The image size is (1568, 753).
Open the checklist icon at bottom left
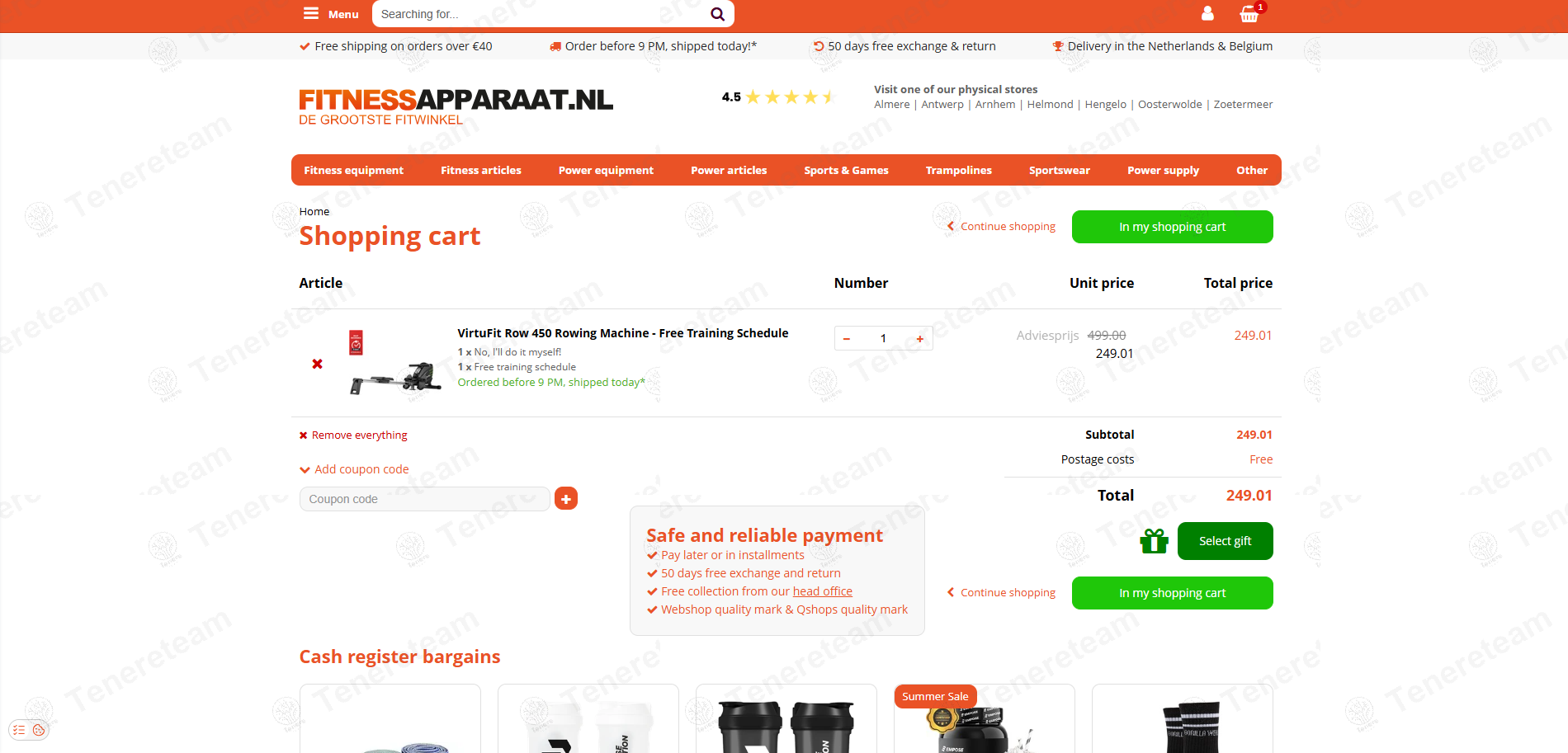(19, 730)
